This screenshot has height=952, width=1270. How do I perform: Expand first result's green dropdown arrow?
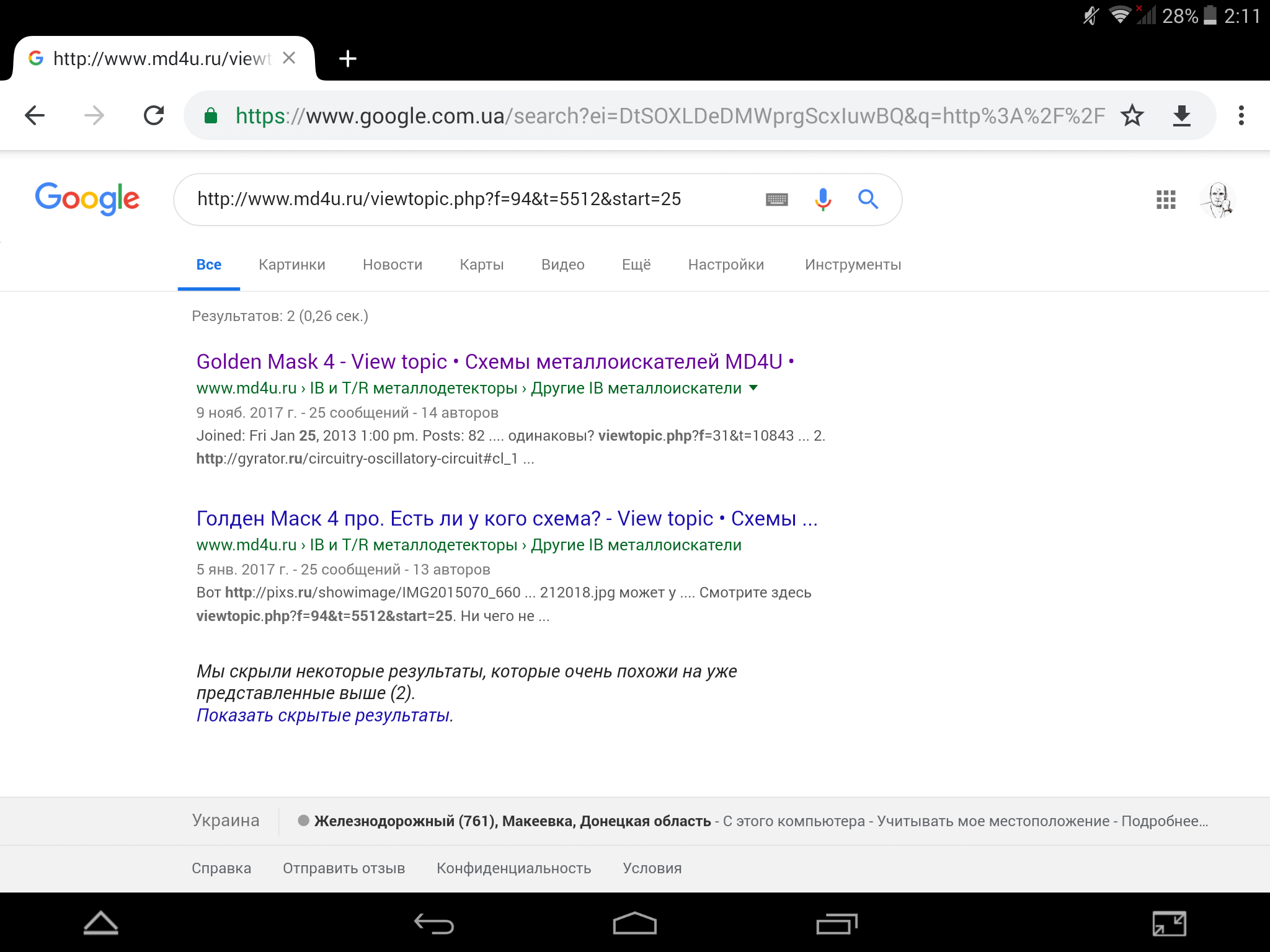pos(753,388)
